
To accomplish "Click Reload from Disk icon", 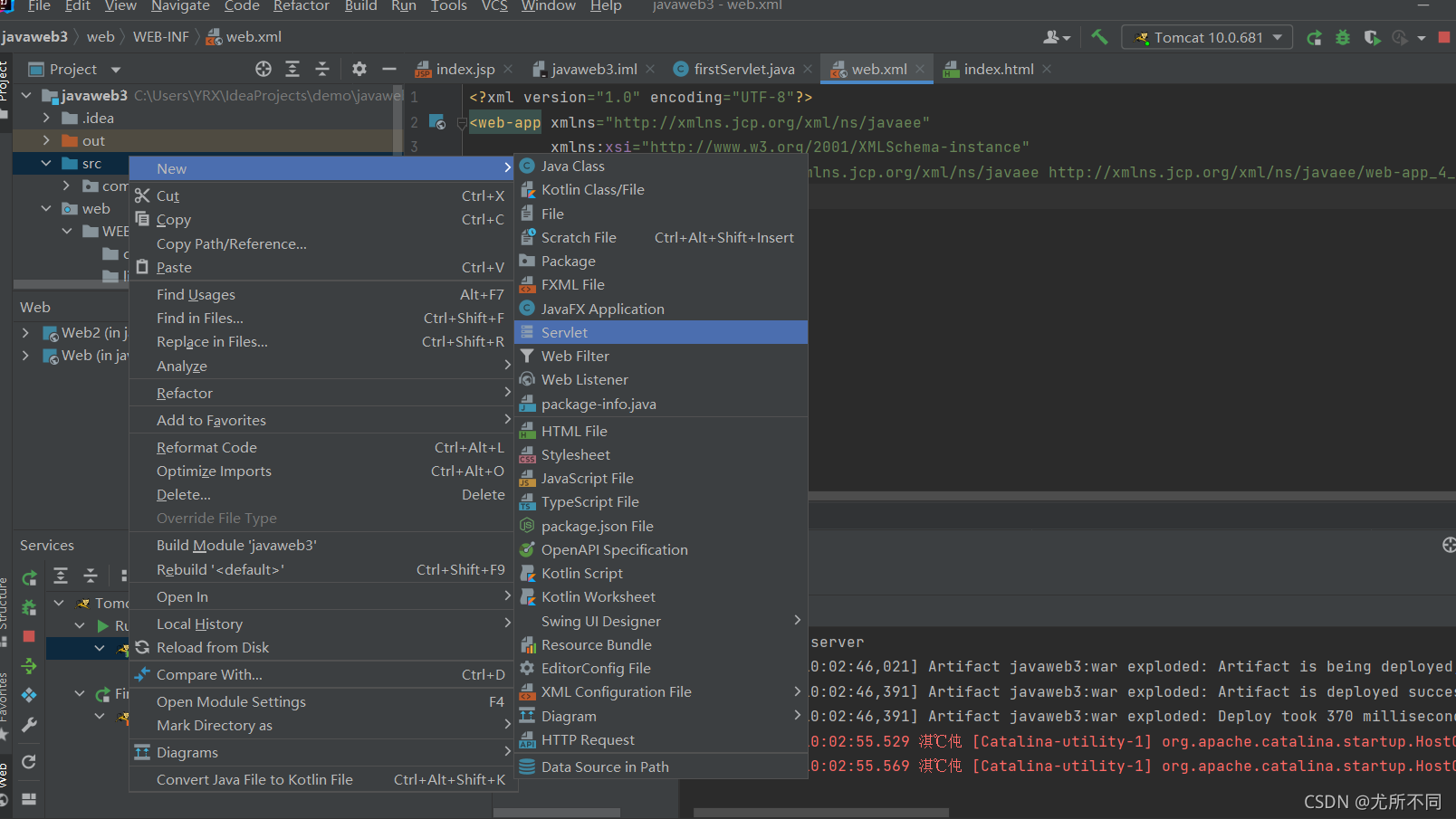I will (x=142, y=647).
